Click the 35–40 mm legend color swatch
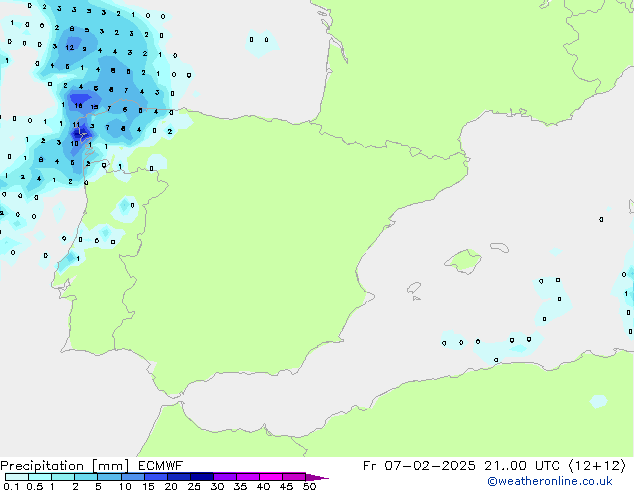 (x=248, y=477)
